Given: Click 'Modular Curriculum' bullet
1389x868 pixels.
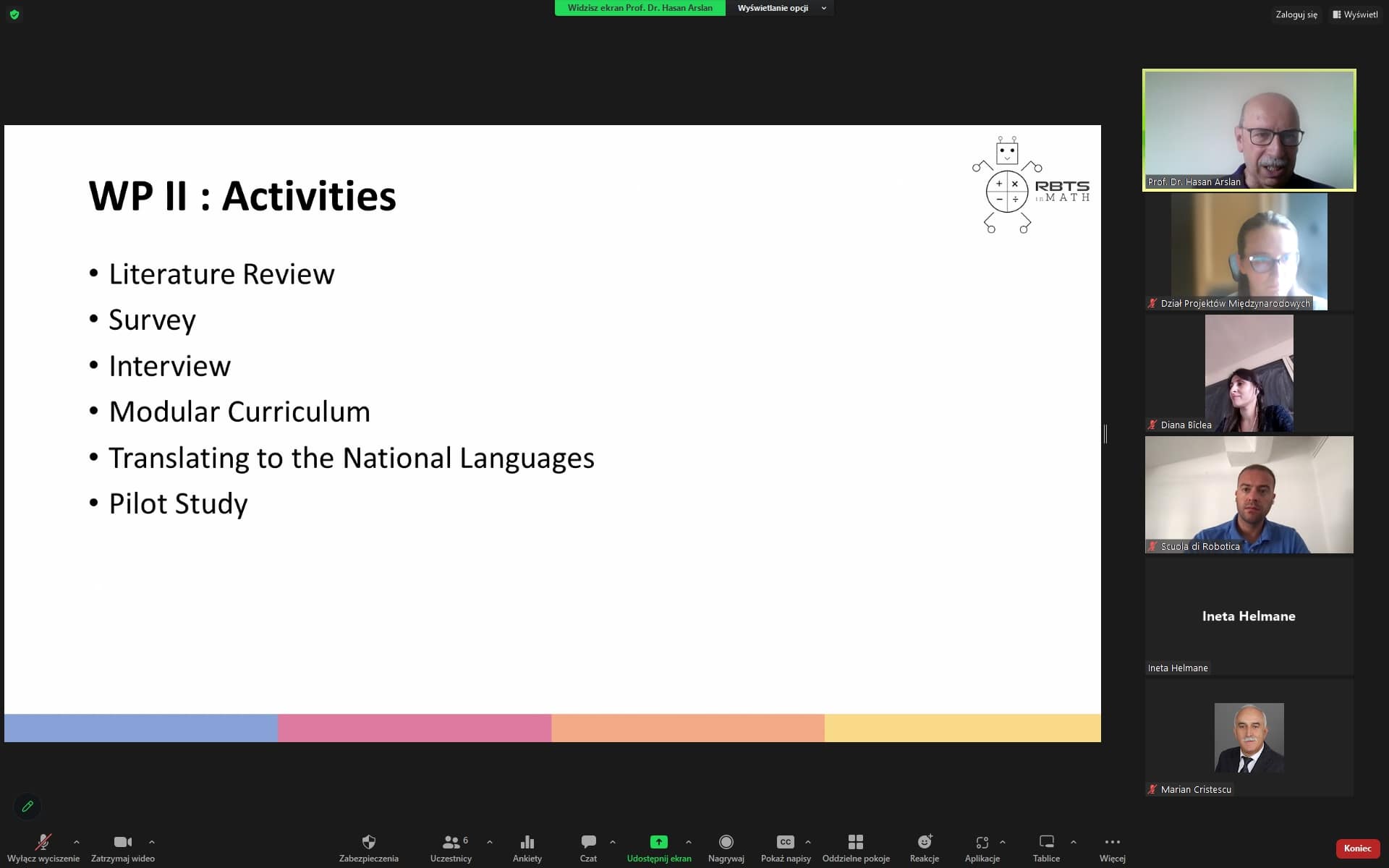Looking at the screenshot, I should (x=239, y=412).
